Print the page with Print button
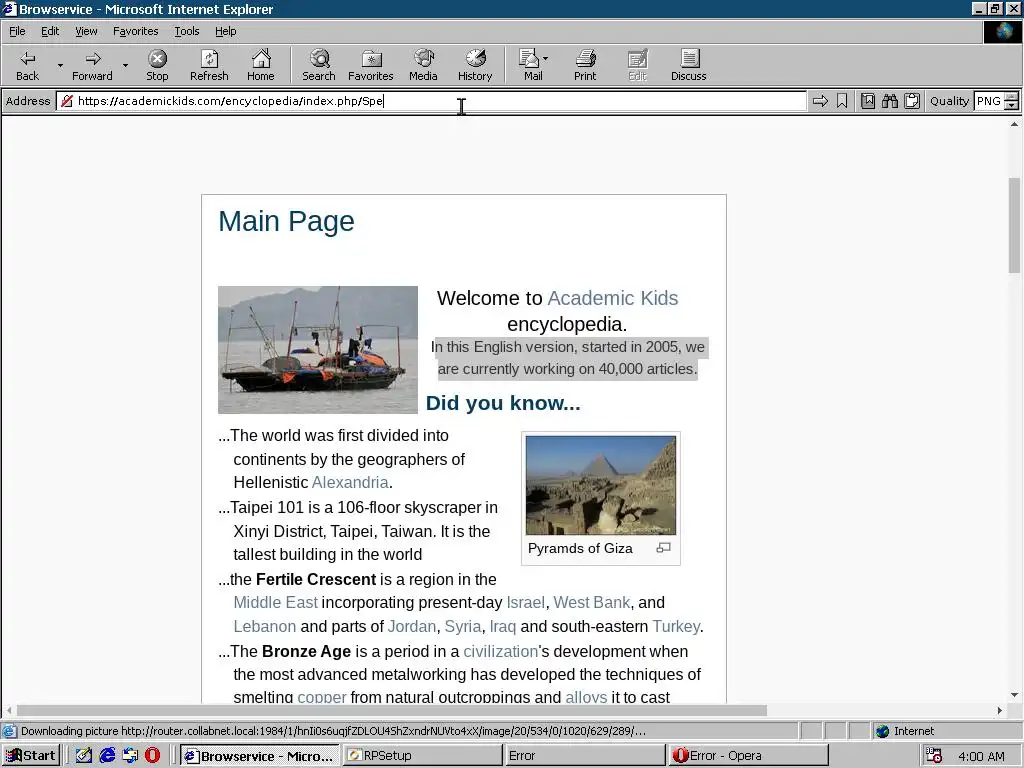Image resolution: width=1024 pixels, height=768 pixels. point(585,65)
